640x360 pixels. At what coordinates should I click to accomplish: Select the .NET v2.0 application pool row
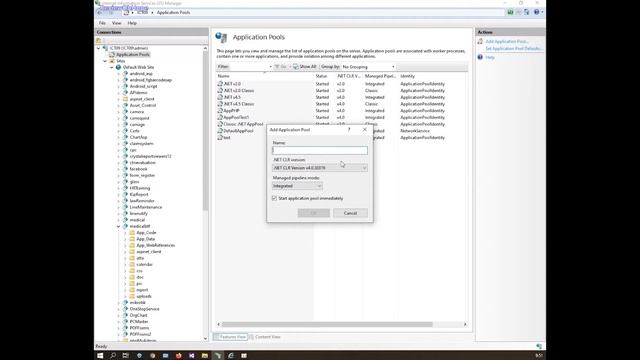(342, 84)
